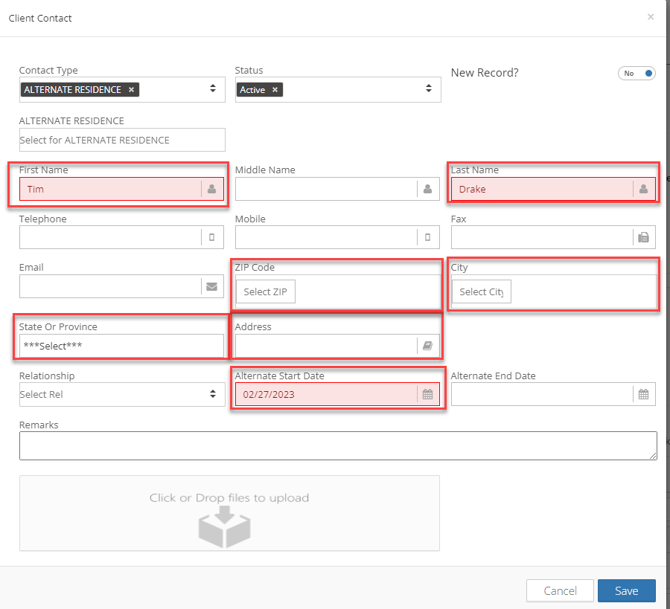The width and height of the screenshot is (670, 609).
Task: Click the fax icon in Fax field
Action: [x=643, y=238]
